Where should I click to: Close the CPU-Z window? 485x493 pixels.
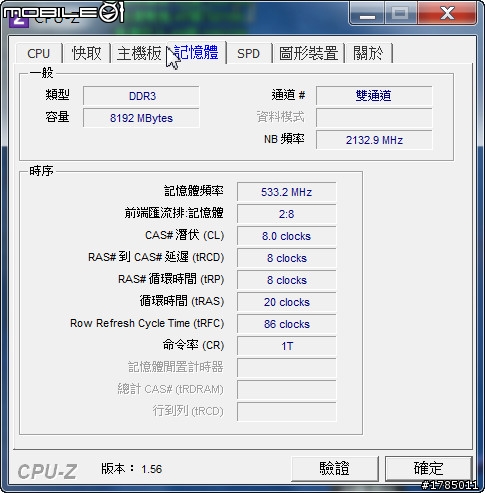[447, 13]
